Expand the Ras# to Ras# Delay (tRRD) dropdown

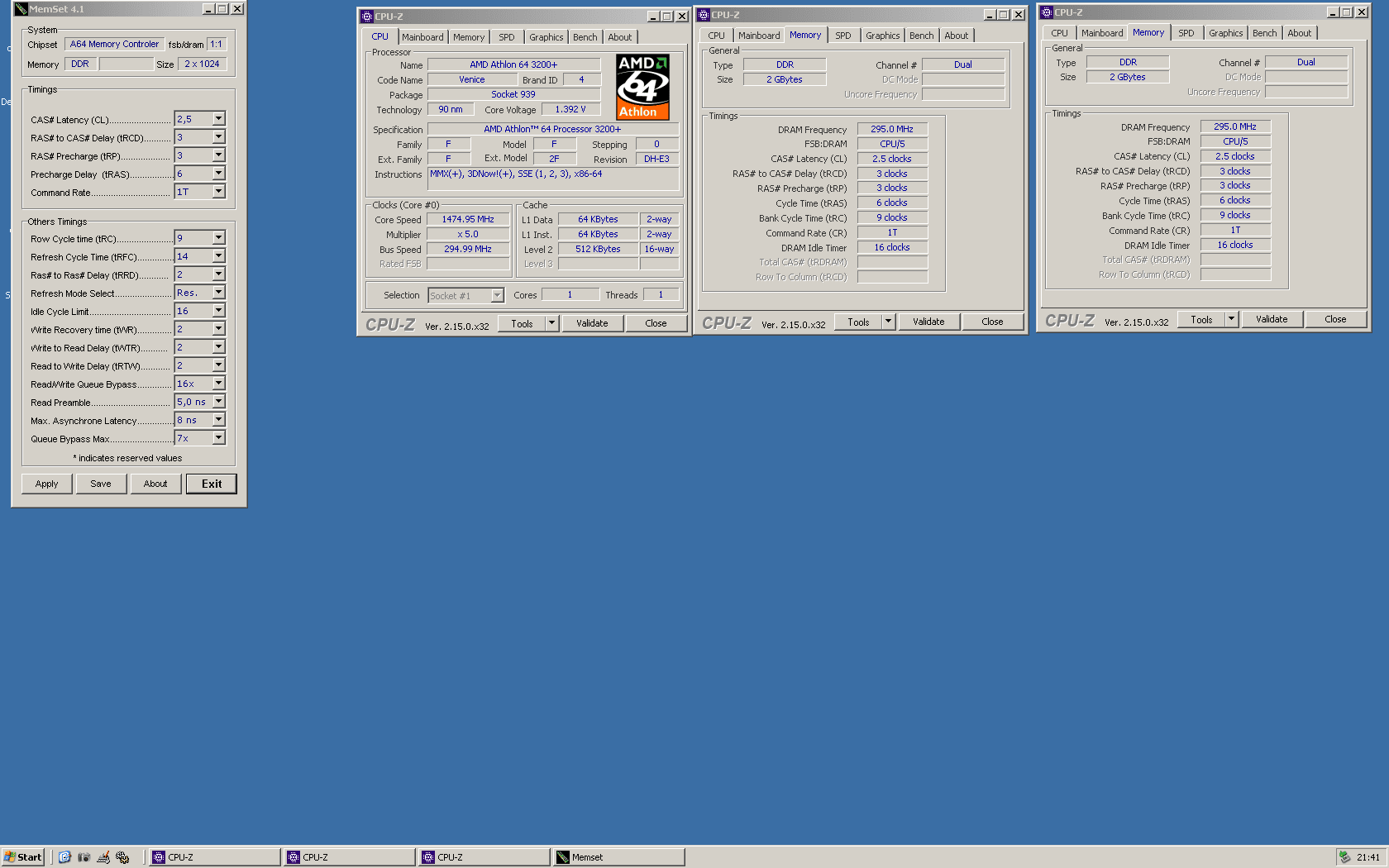click(219, 274)
